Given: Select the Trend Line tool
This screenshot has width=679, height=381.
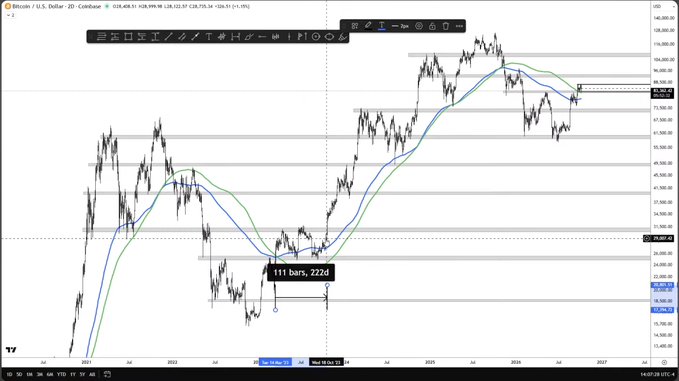Looking at the screenshot, I should 168,37.
